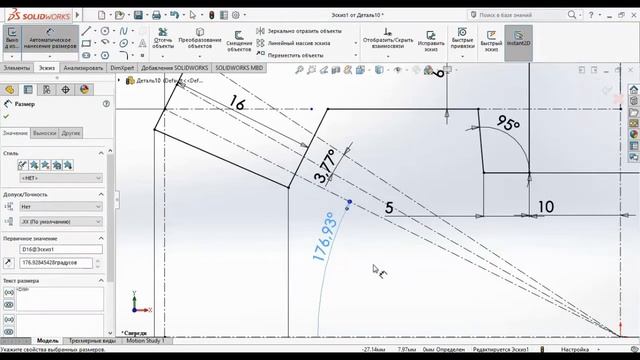Open the dropdown arrow under Отсечь объекты
This screenshot has width=640, height=360.
tap(162, 56)
